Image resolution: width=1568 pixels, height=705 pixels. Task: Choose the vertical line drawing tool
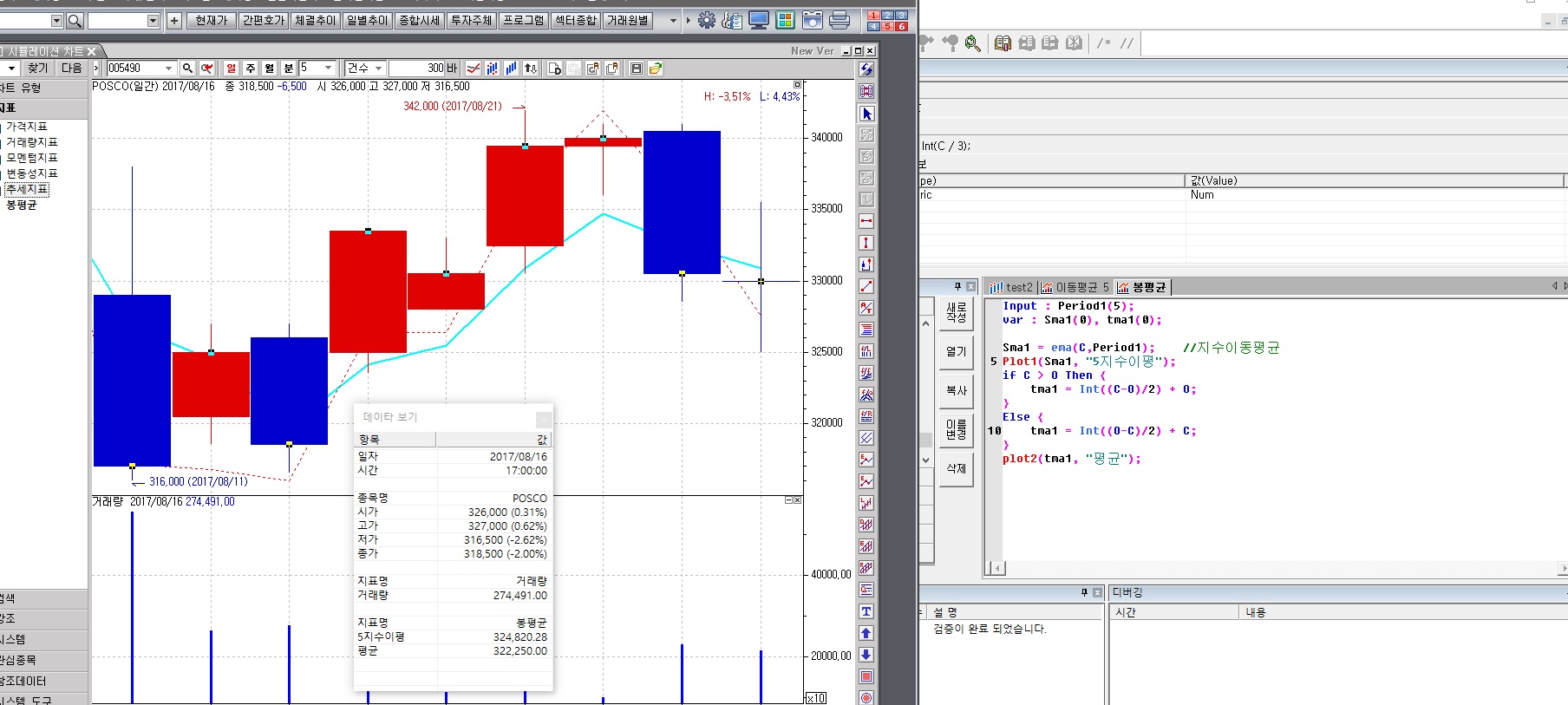pos(866,243)
